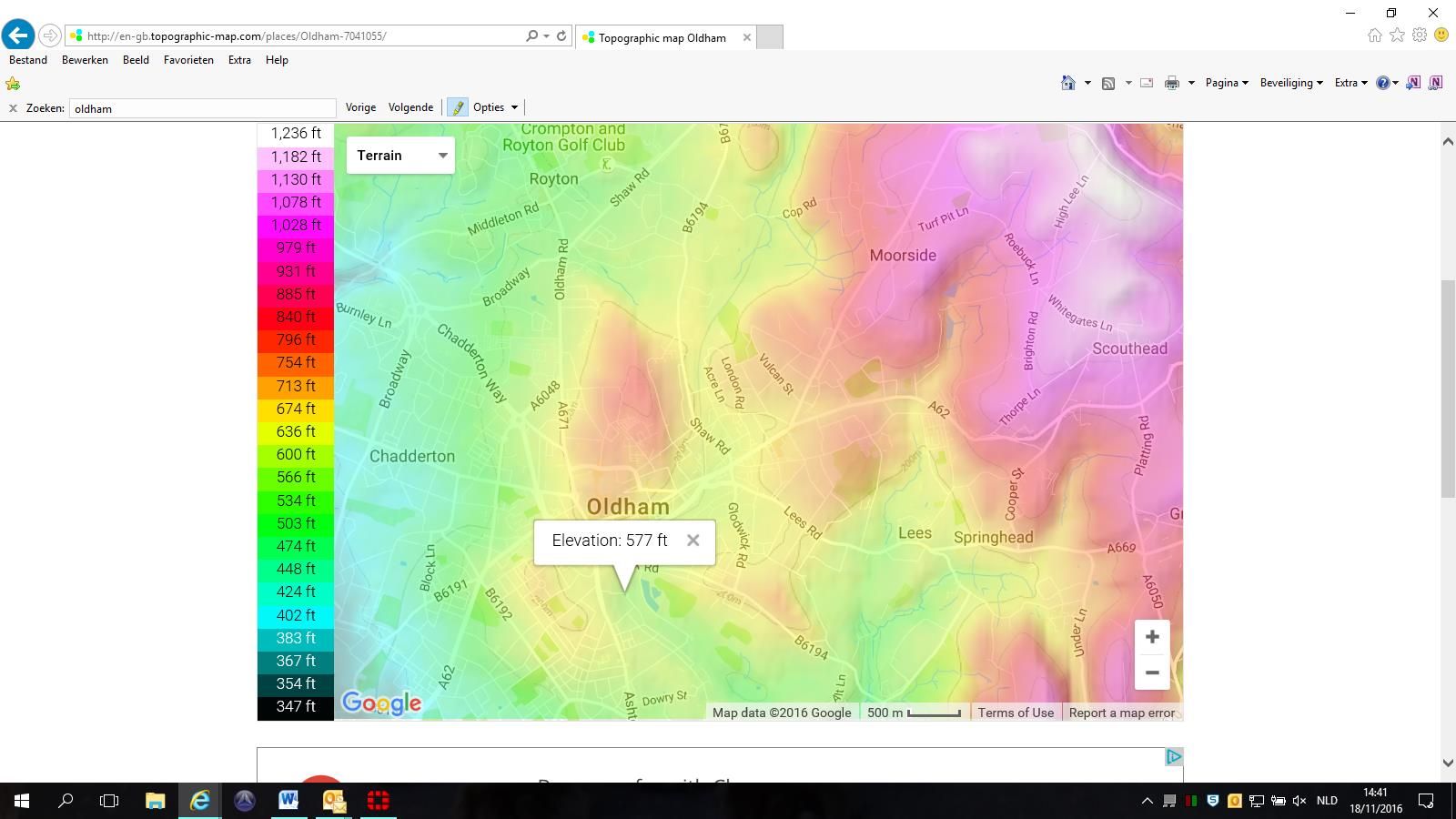Click the Volgende find button
Image resolution: width=1456 pixels, height=819 pixels.
pos(410,107)
